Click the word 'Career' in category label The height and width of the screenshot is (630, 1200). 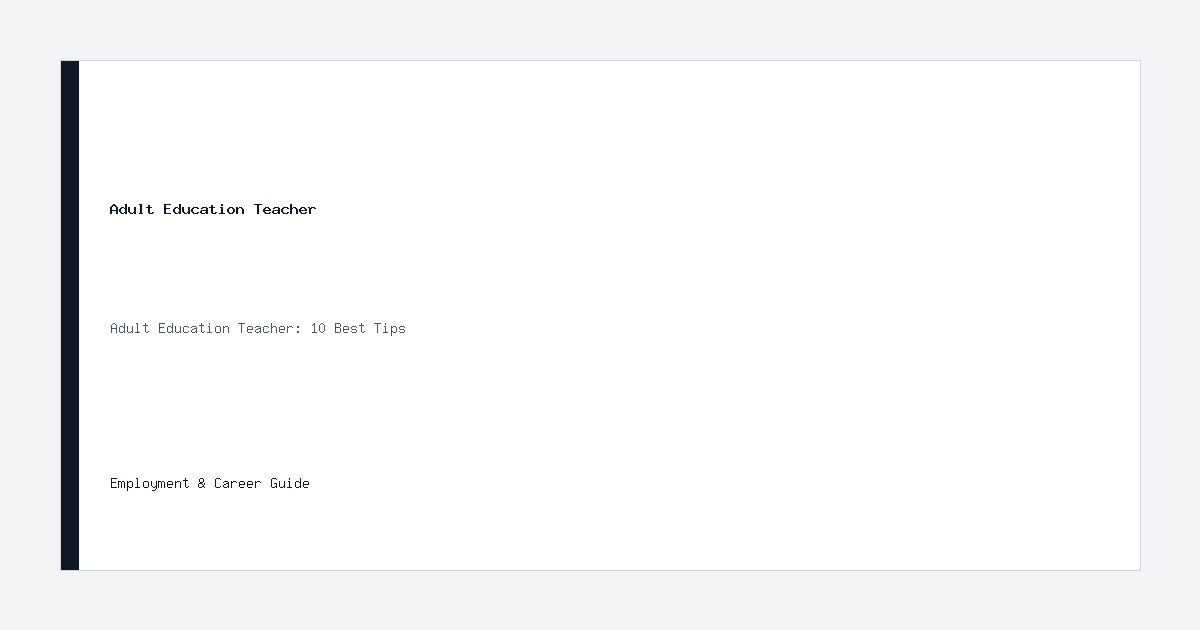[x=238, y=483]
